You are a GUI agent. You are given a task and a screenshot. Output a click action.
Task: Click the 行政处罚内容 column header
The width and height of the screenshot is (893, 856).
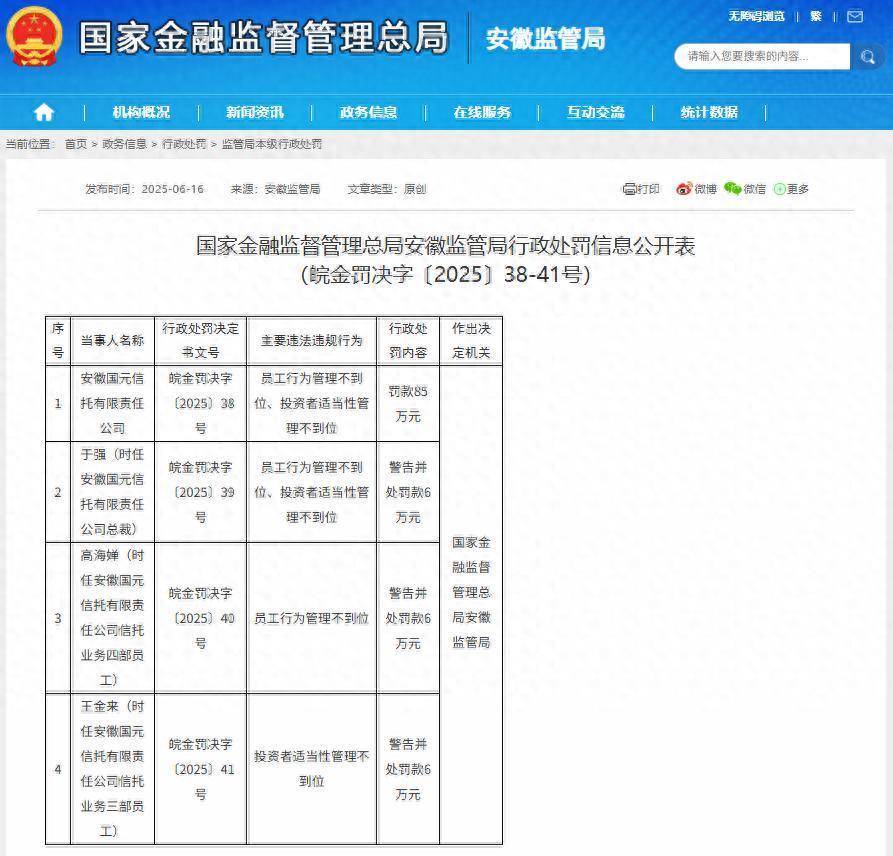(408, 341)
